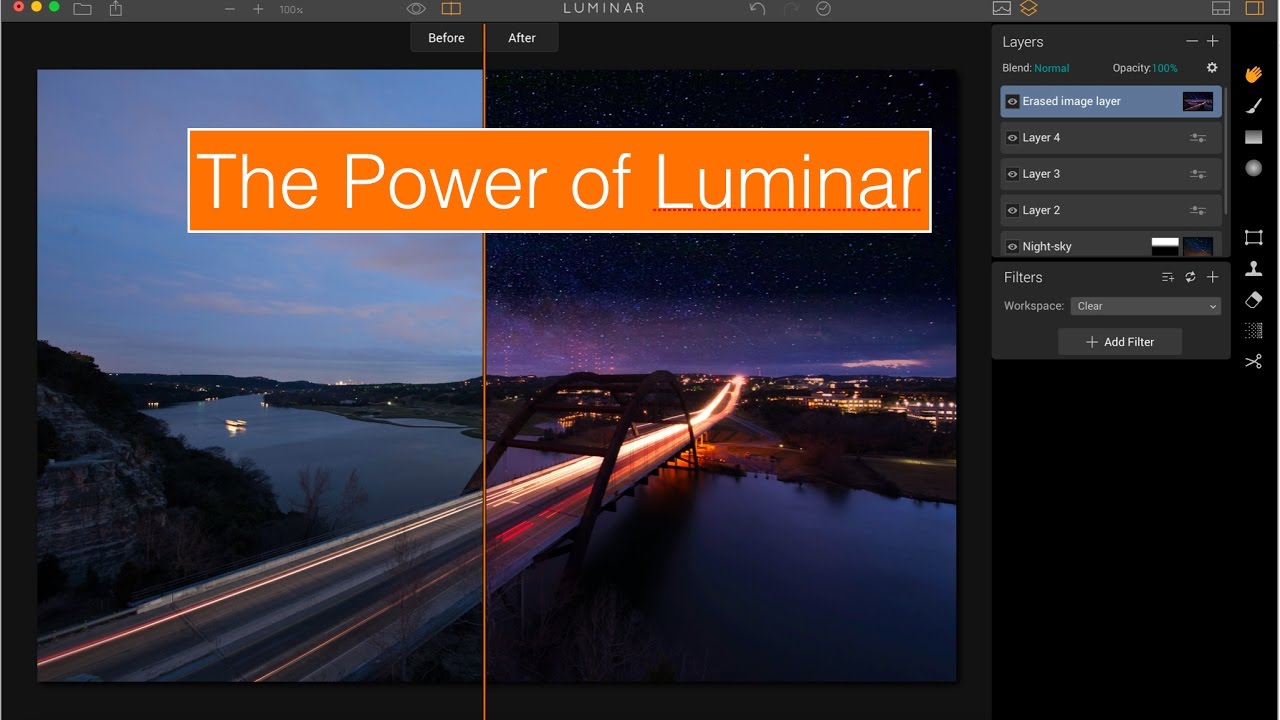The image size is (1280, 720).
Task: Select the Gradient mask tool
Action: point(1254,137)
